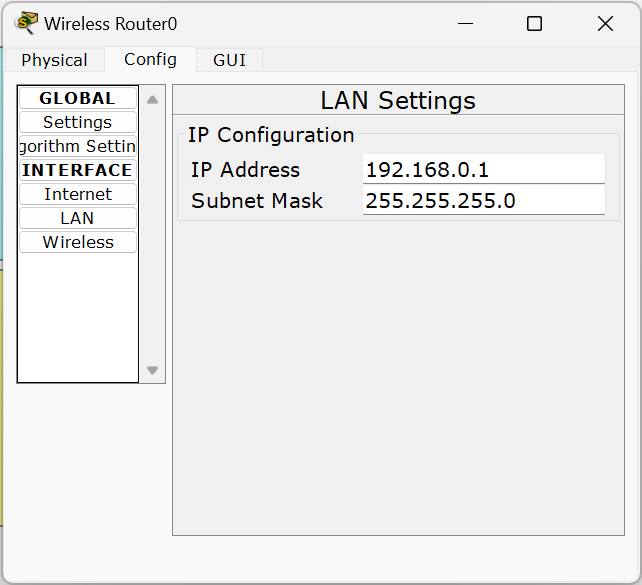The image size is (642, 585).
Task: Click the sidebar scroll up arrow
Action: pos(152,99)
